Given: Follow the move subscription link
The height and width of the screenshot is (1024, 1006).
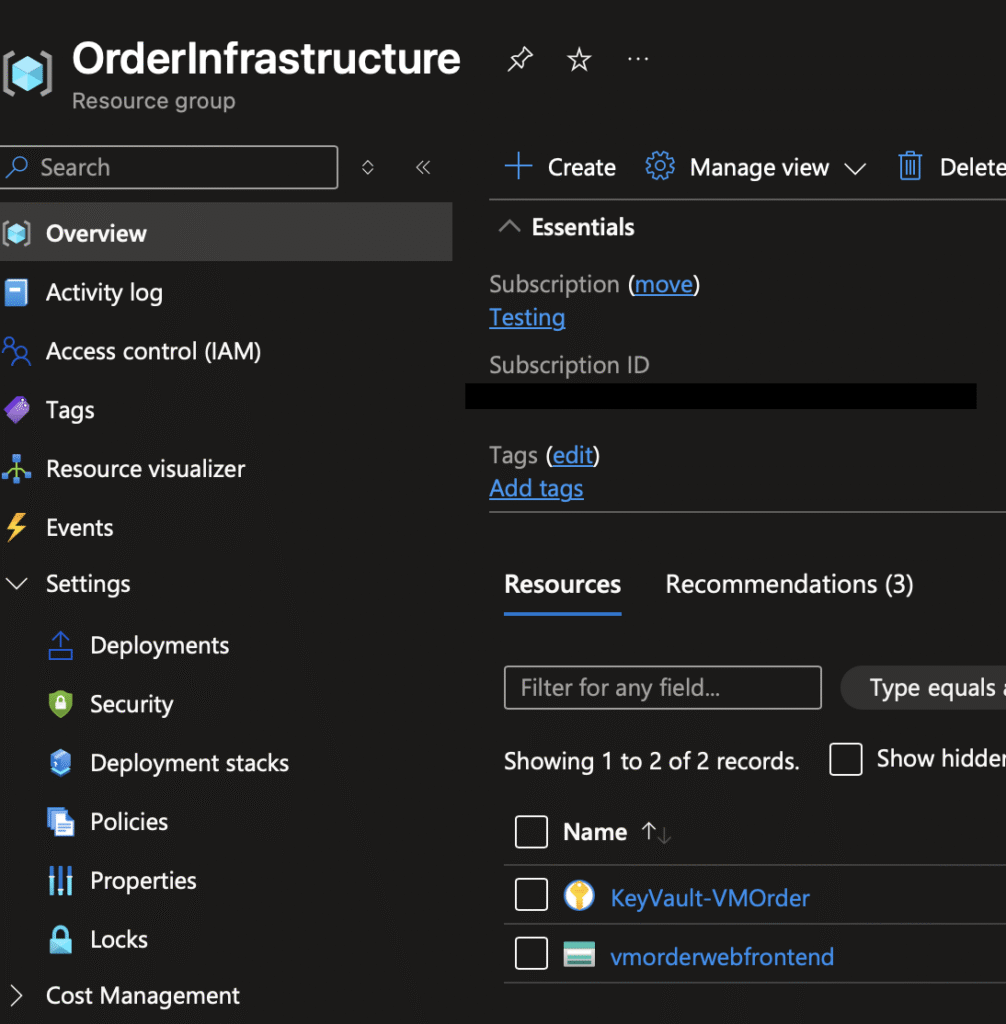Looking at the screenshot, I should tap(664, 285).
